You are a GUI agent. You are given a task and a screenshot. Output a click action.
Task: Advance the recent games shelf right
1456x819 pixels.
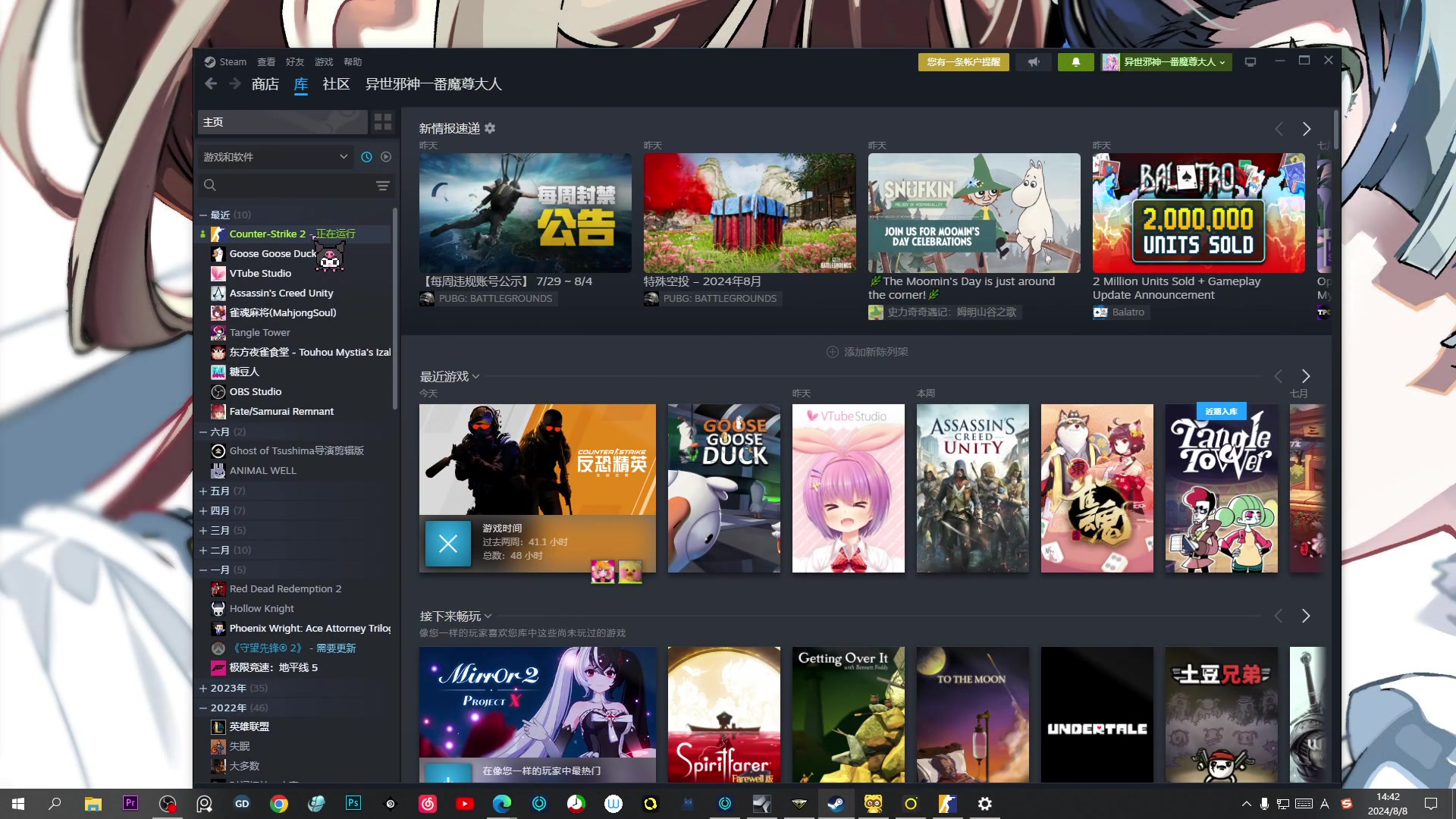pos(1306,376)
